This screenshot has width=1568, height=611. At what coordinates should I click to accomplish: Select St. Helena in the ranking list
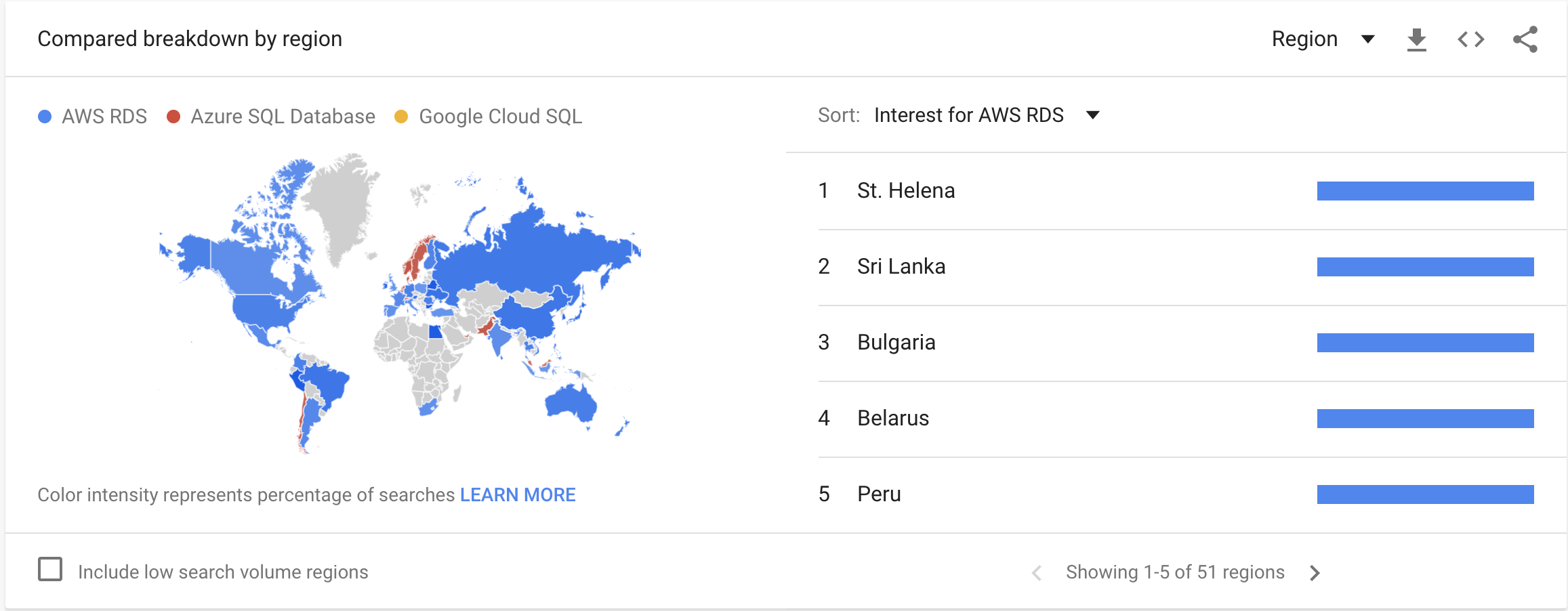click(906, 191)
